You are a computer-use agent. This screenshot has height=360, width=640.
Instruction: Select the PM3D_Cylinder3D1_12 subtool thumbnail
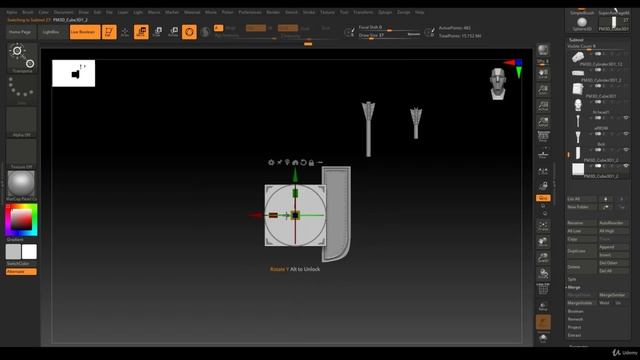point(578,57)
